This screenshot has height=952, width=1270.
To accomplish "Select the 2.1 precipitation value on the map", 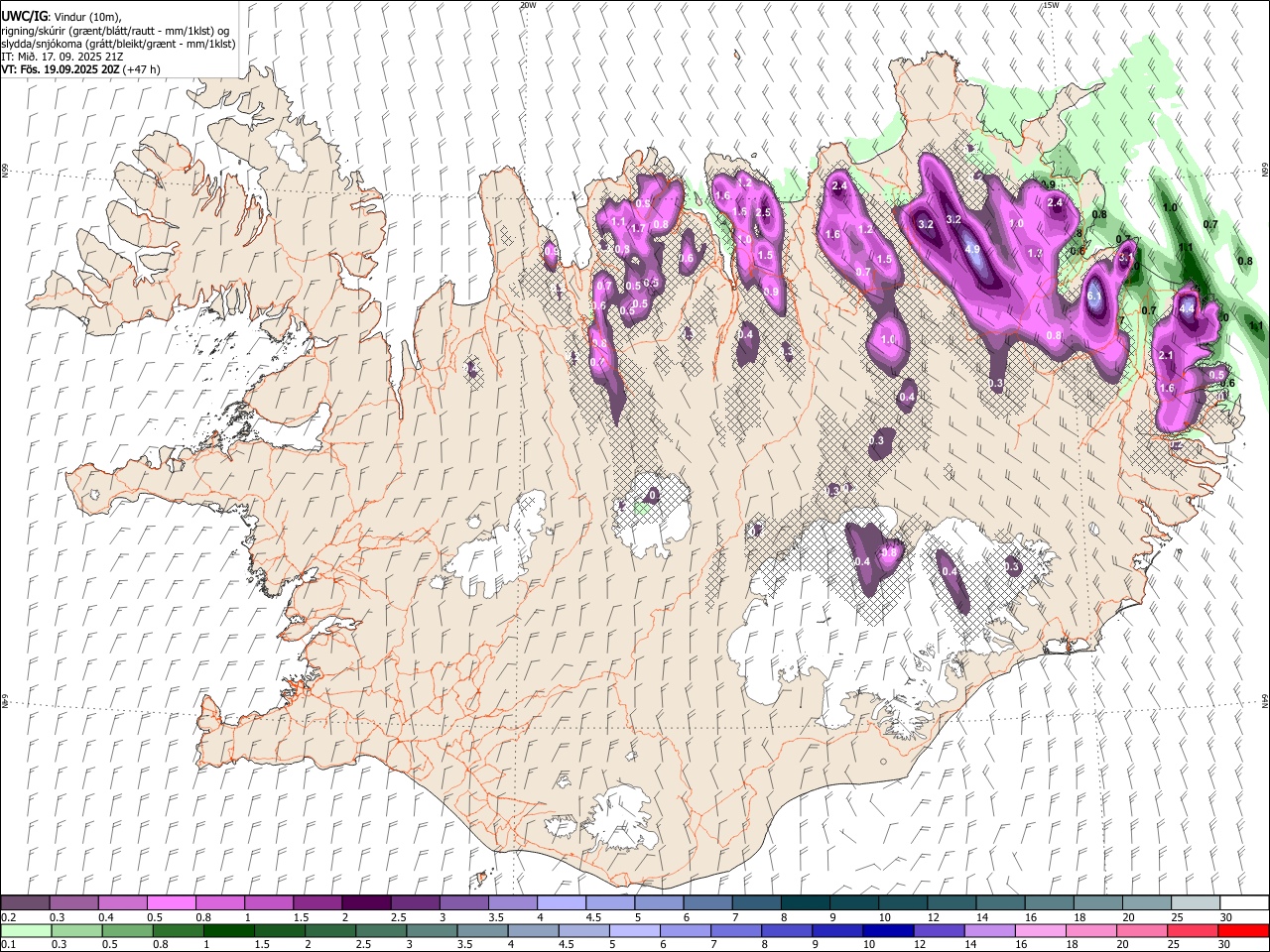I will point(1167,355).
